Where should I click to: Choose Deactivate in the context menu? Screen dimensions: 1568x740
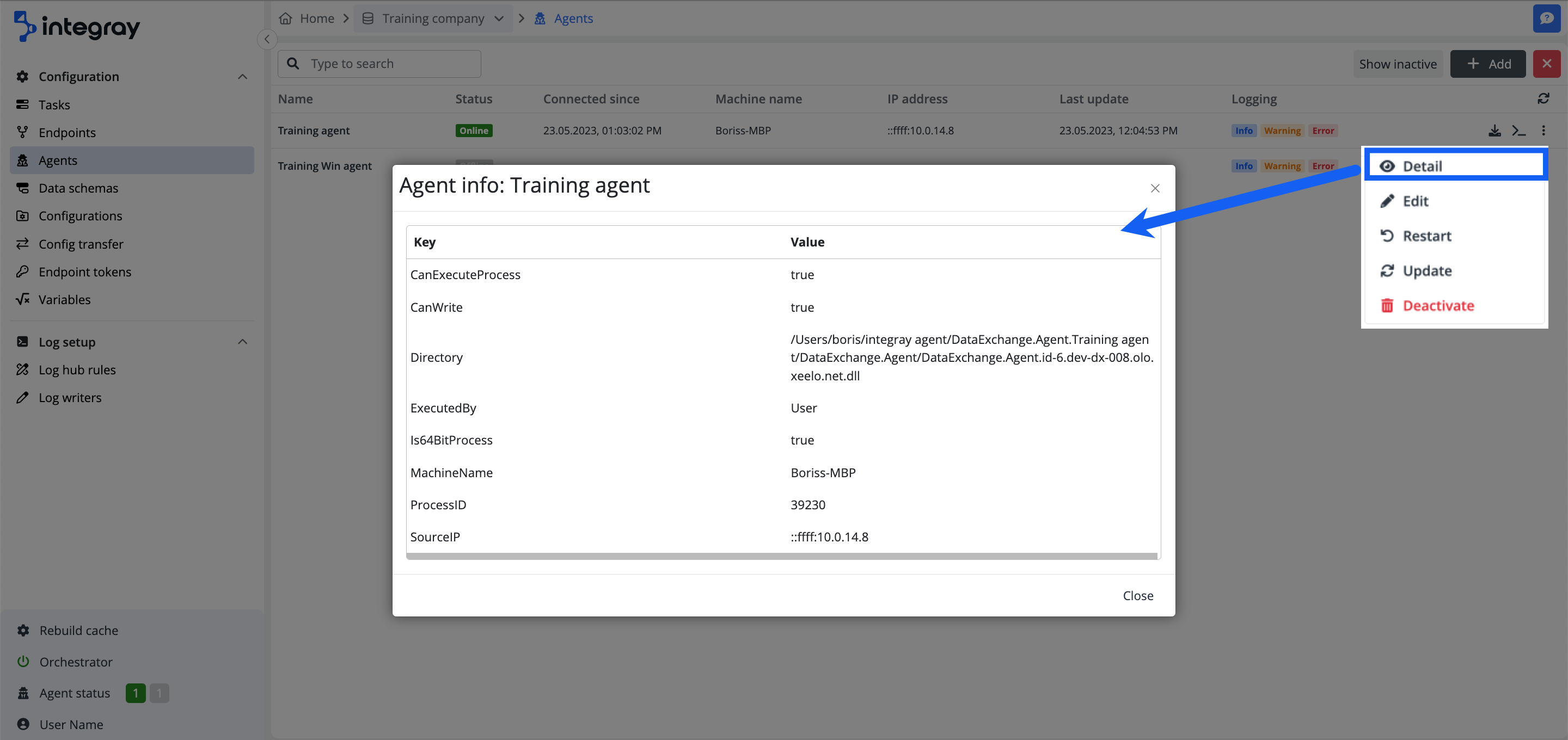[1438, 305]
